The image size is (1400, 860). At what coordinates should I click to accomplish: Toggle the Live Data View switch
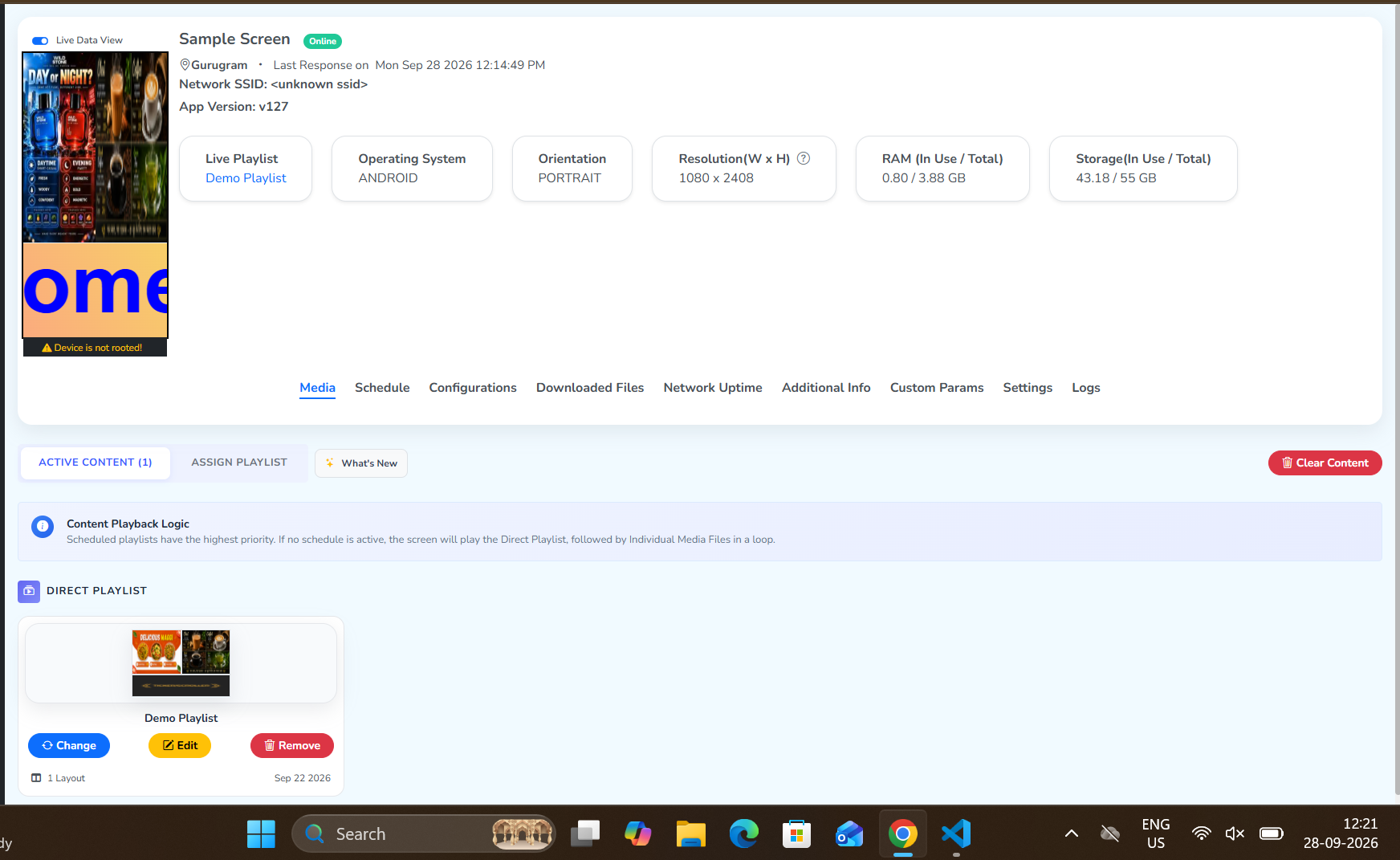(40, 40)
